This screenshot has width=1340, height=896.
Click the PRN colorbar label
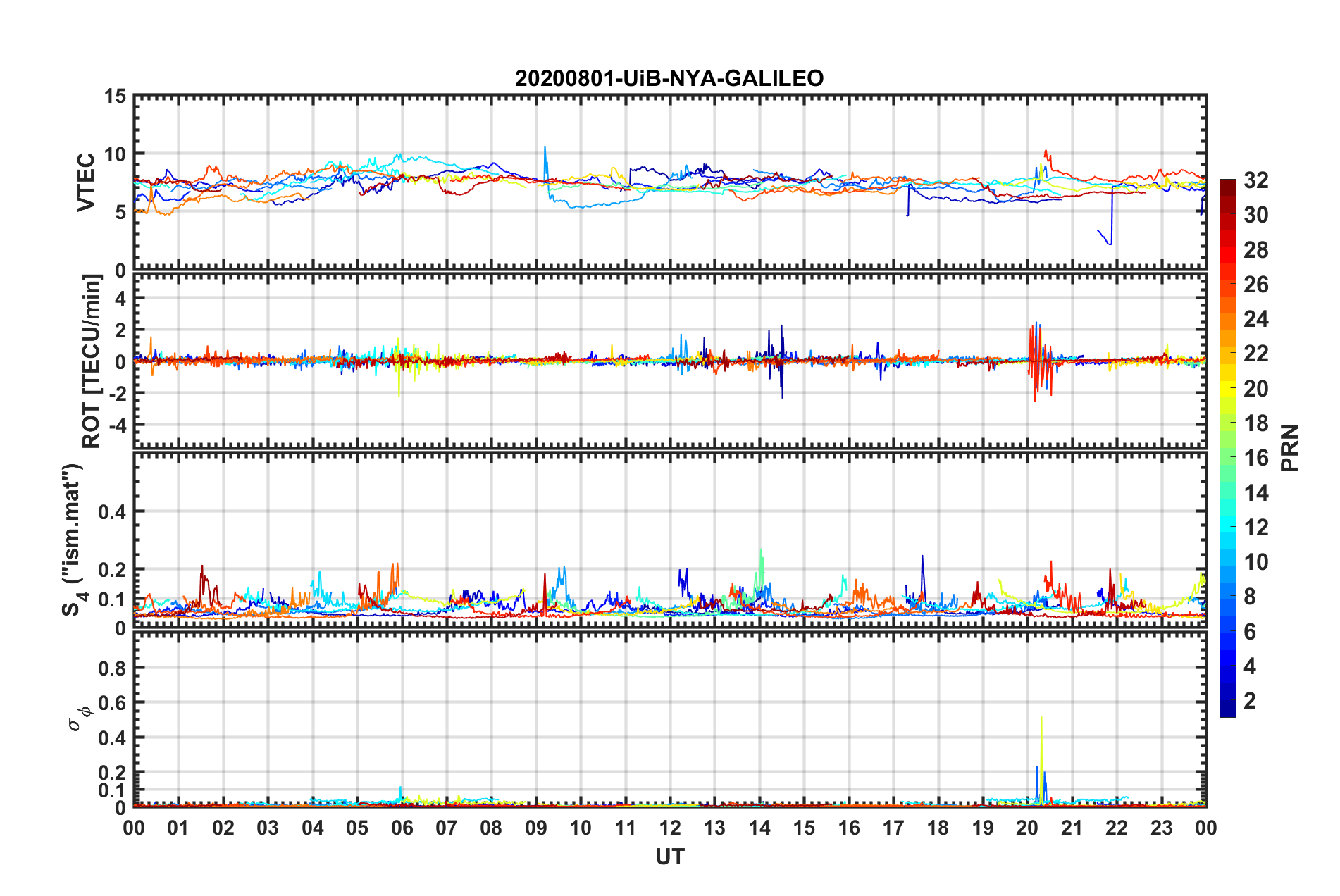(1289, 448)
